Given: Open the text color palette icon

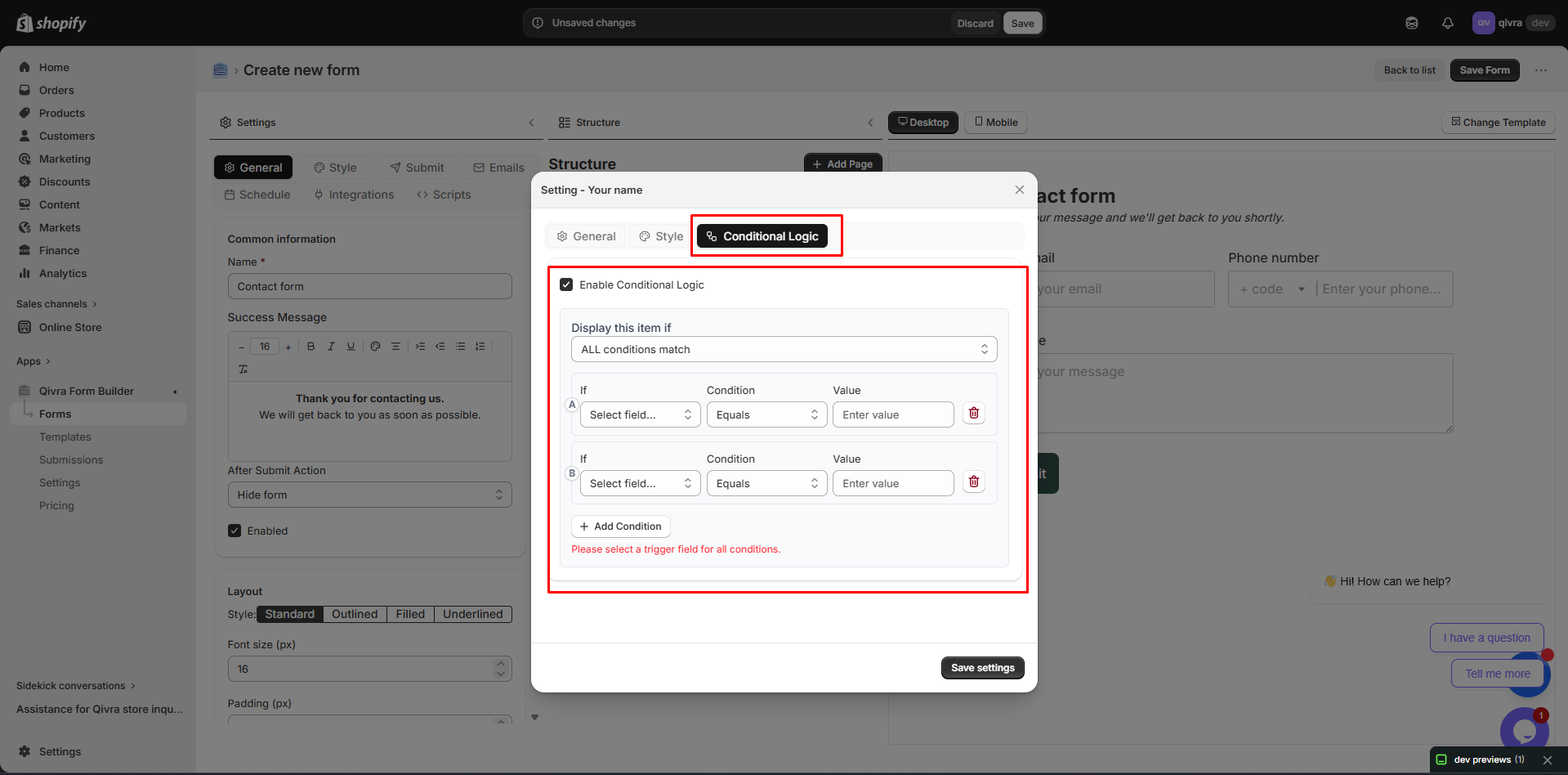Looking at the screenshot, I should coord(375,347).
